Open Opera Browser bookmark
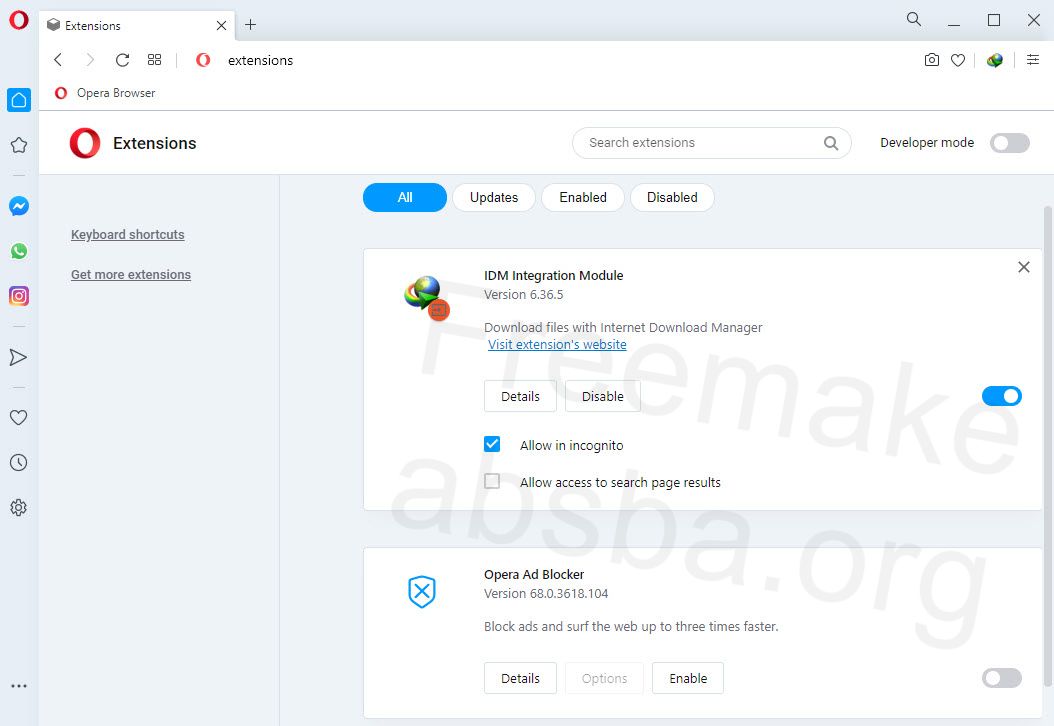The image size is (1054, 726). pos(105,93)
